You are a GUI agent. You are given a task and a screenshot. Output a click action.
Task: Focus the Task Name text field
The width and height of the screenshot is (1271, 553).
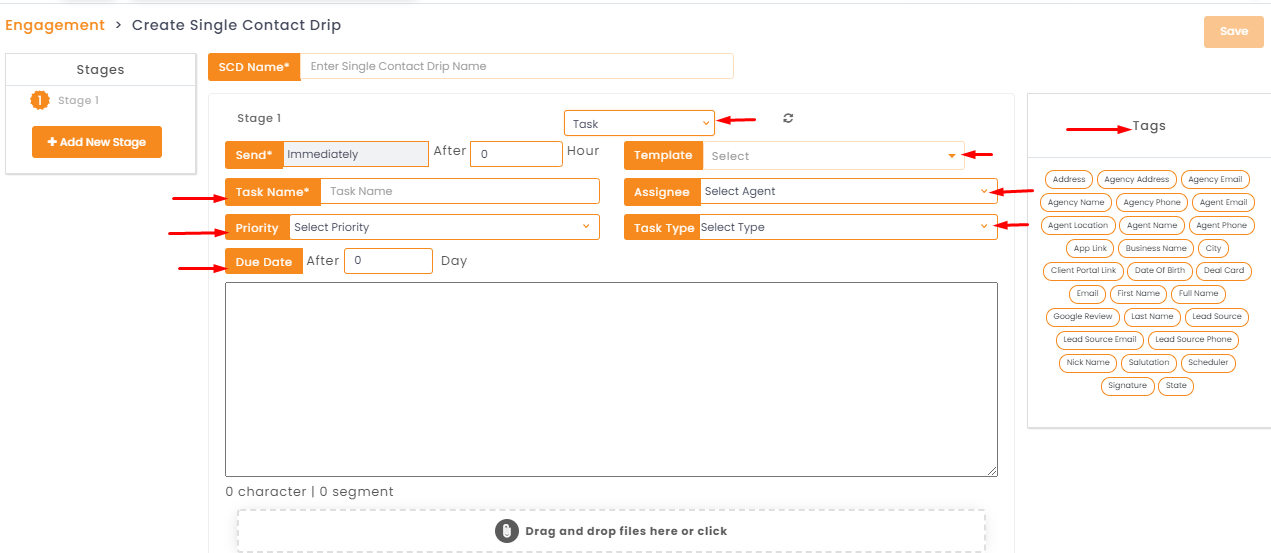(460, 191)
